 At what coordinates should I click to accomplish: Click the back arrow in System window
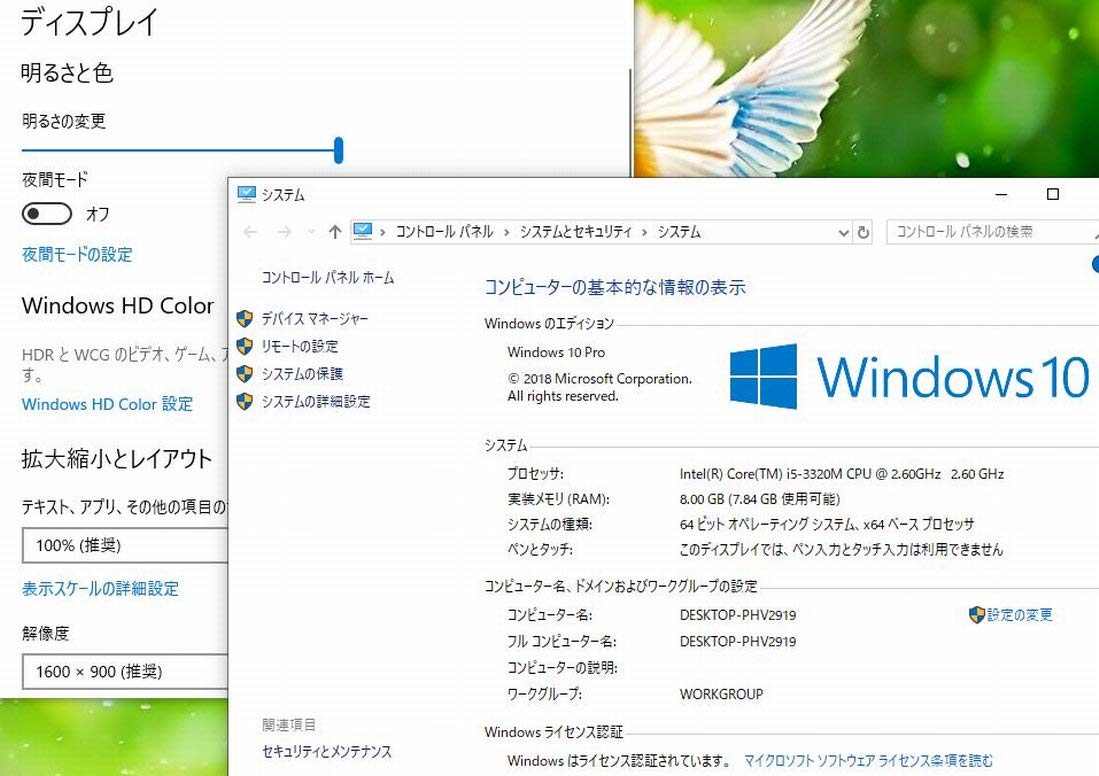point(250,232)
